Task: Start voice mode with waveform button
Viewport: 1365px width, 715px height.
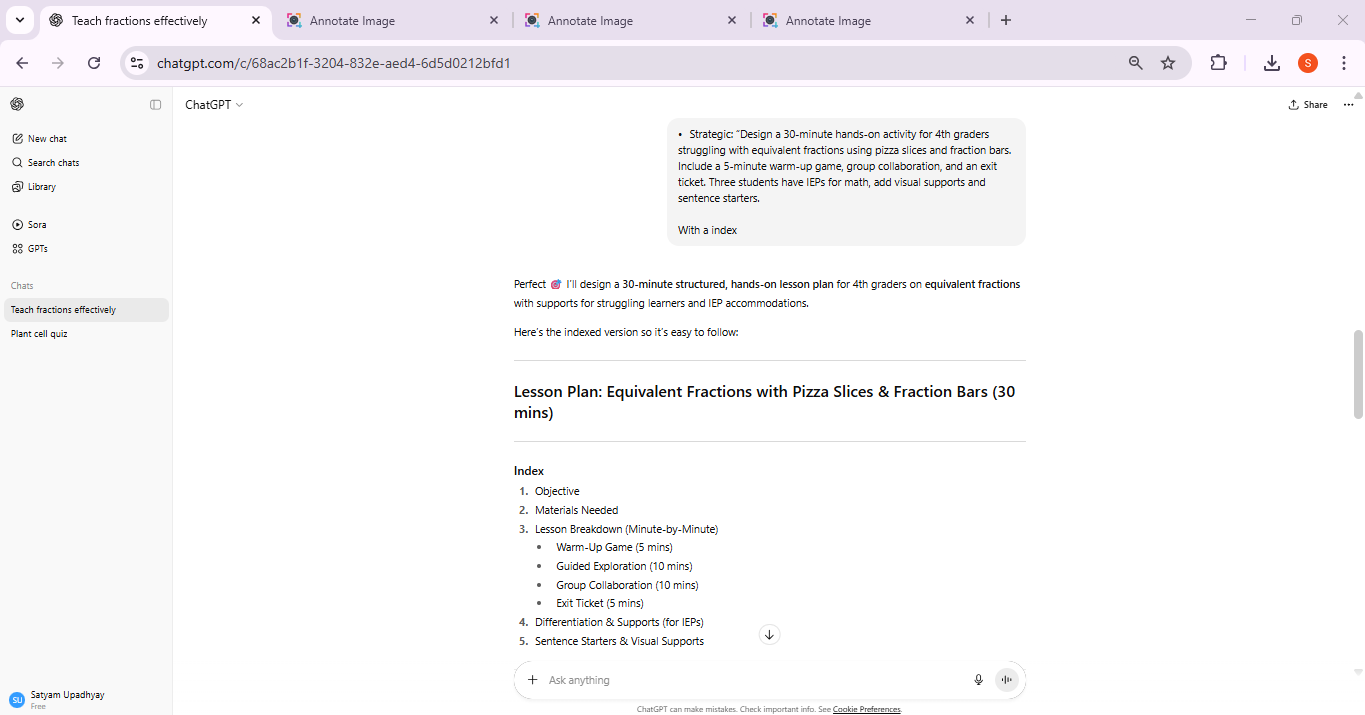Action: [1007, 680]
